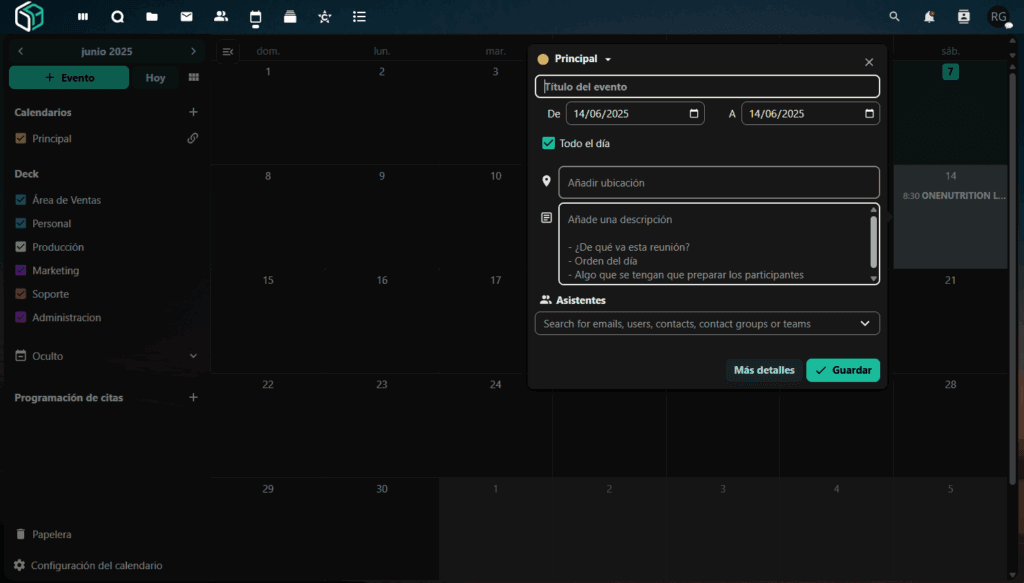
Task: Click the 'Título del evento' input field
Action: pyautogui.click(x=707, y=87)
